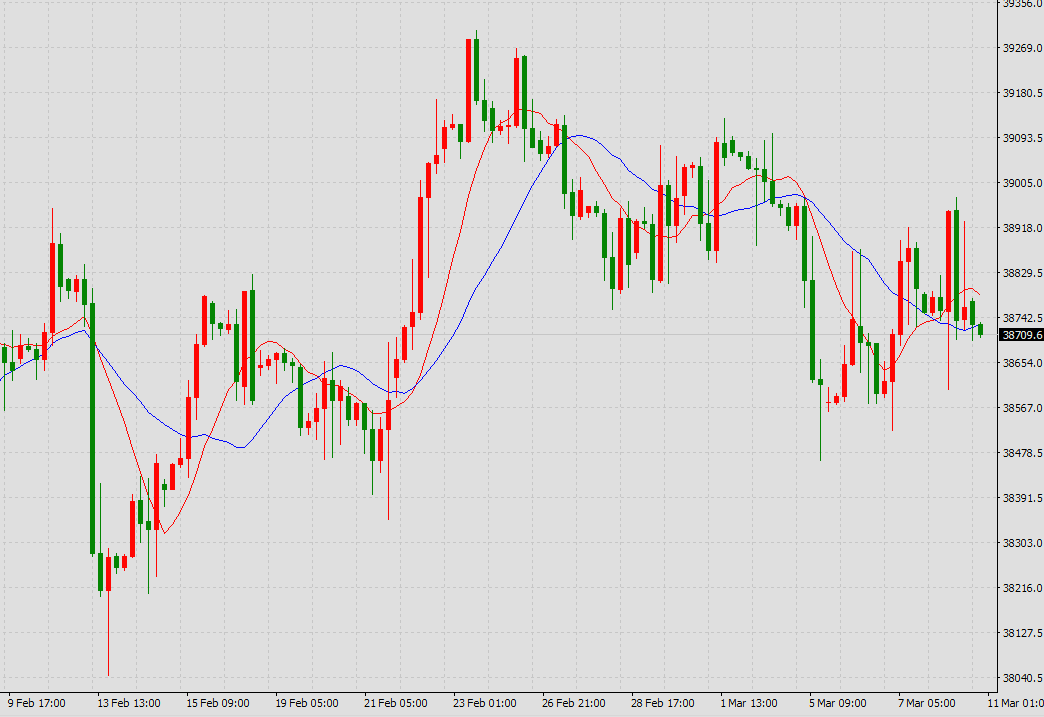Click the 38216.0 price axis label

pyautogui.click(x=1022, y=588)
